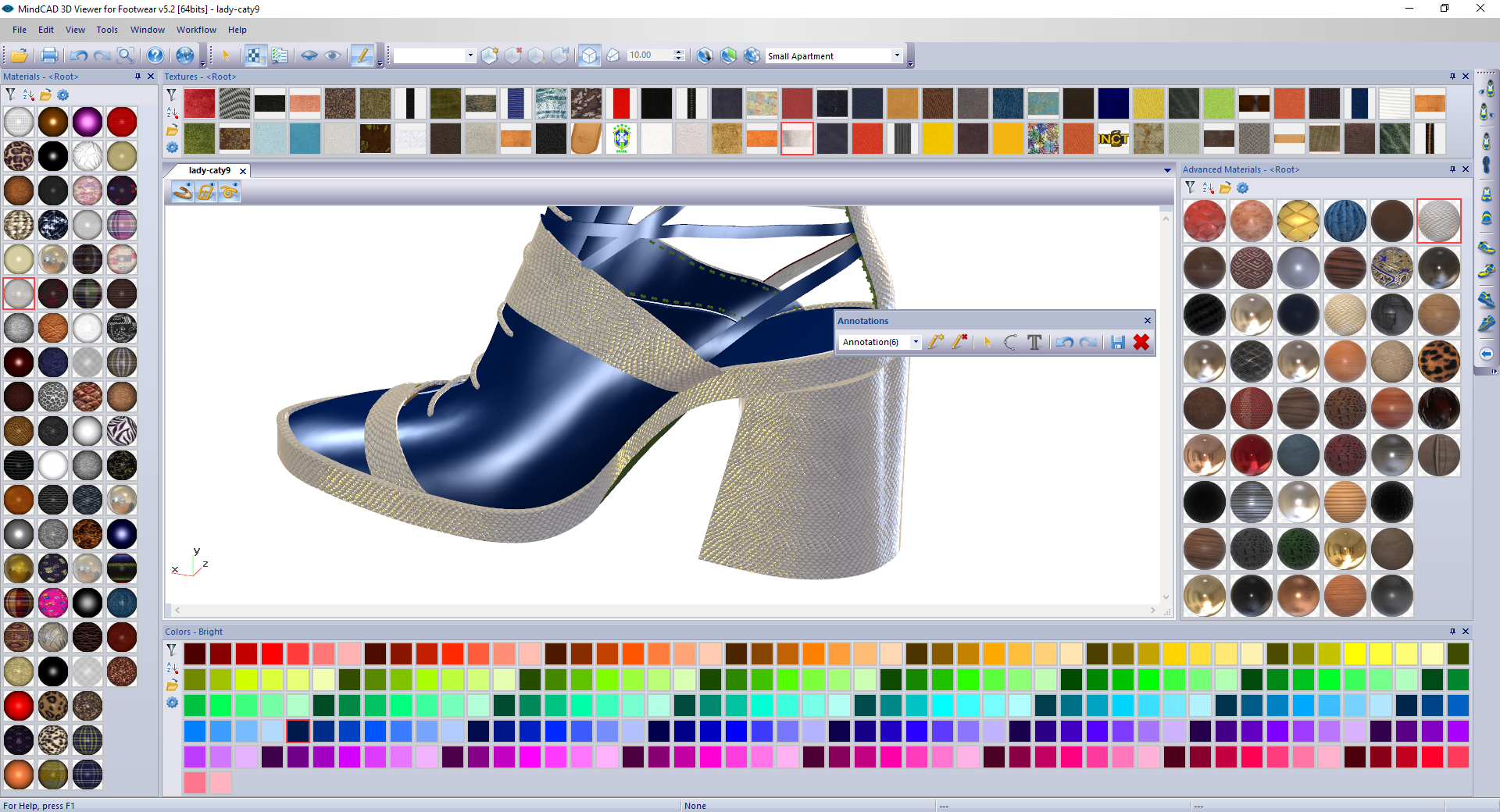Open the print dialog from the toolbar
Viewport: 1500px width, 812px height.
pyautogui.click(x=48, y=55)
